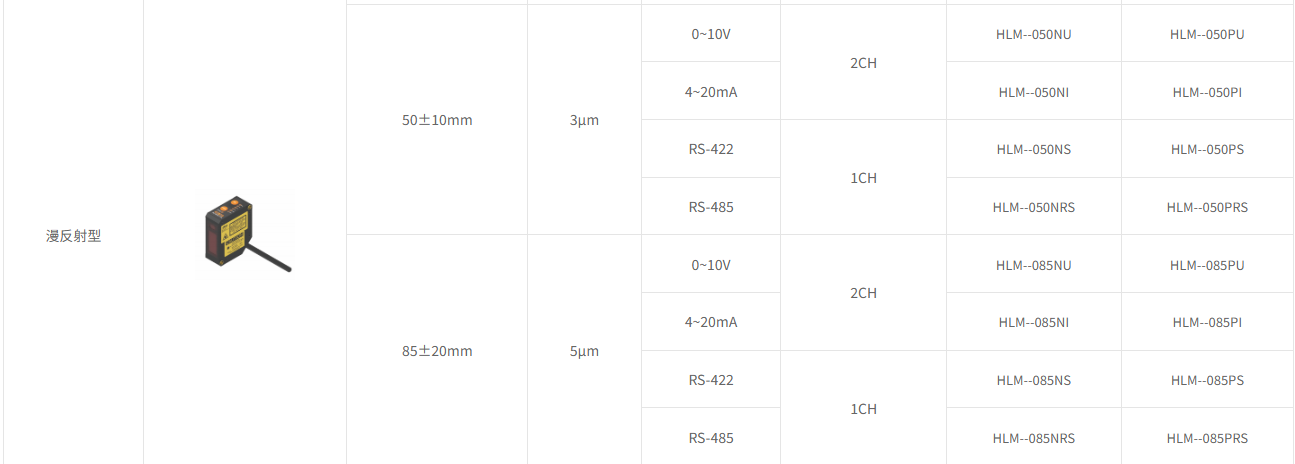Open model HLM--050PU

coord(1207,34)
